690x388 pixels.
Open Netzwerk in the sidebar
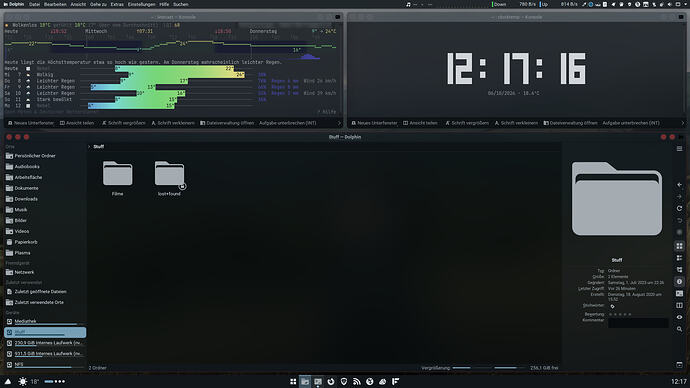click(45, 272)
